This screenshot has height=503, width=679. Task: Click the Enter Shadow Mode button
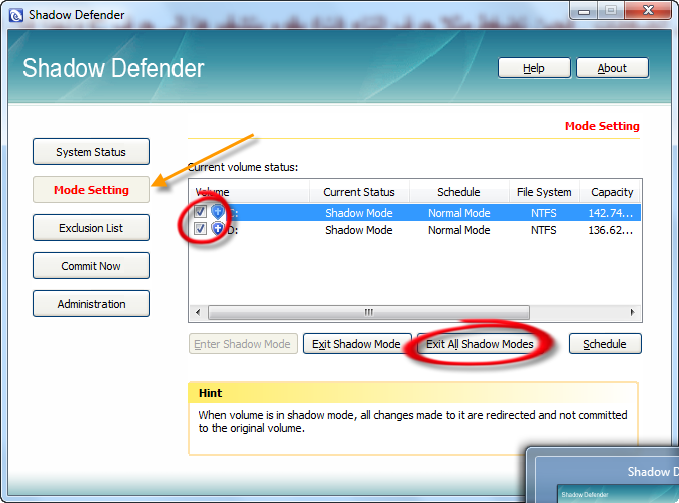(243, 344)
